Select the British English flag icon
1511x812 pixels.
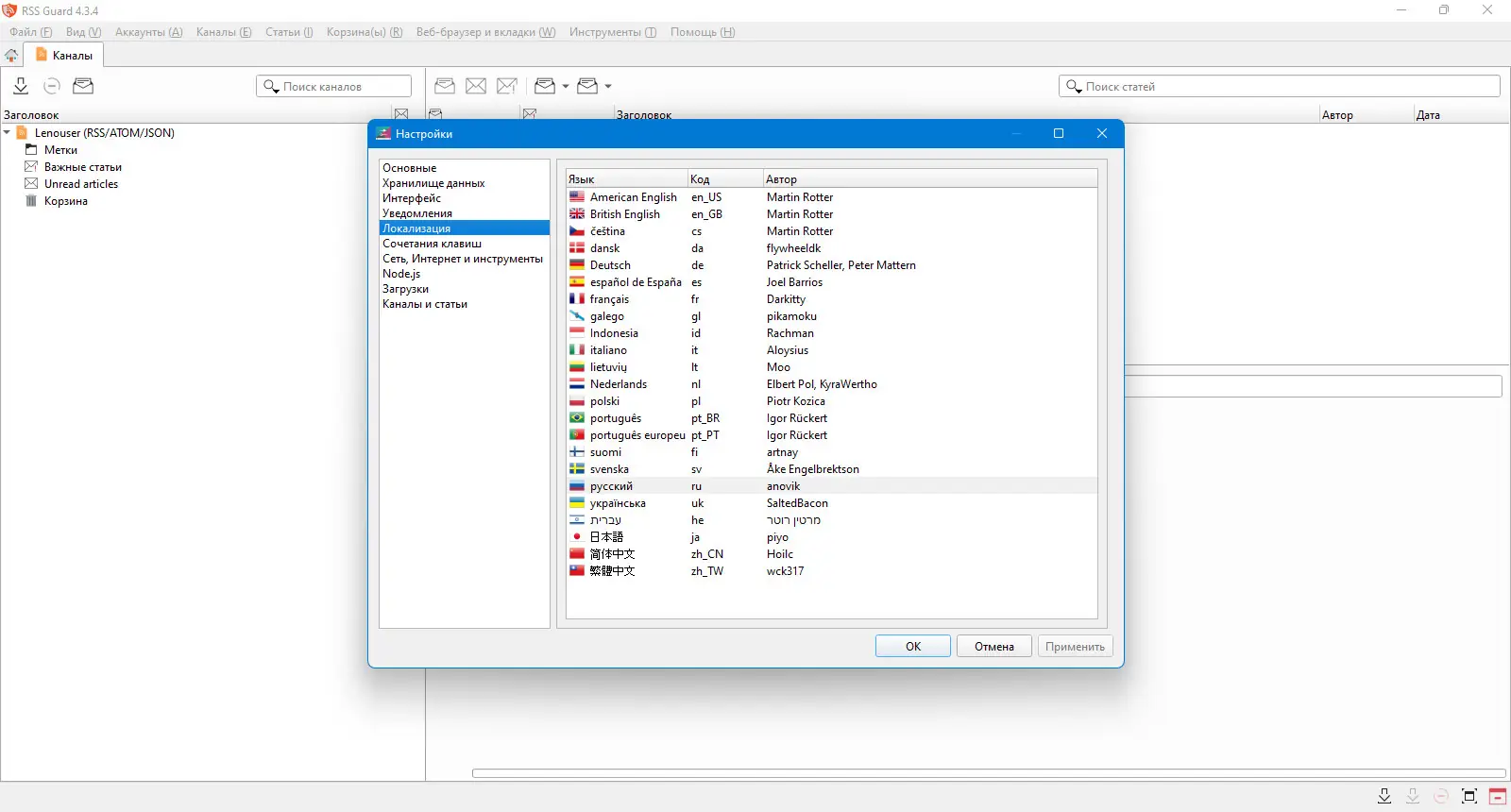coord(577,214)
